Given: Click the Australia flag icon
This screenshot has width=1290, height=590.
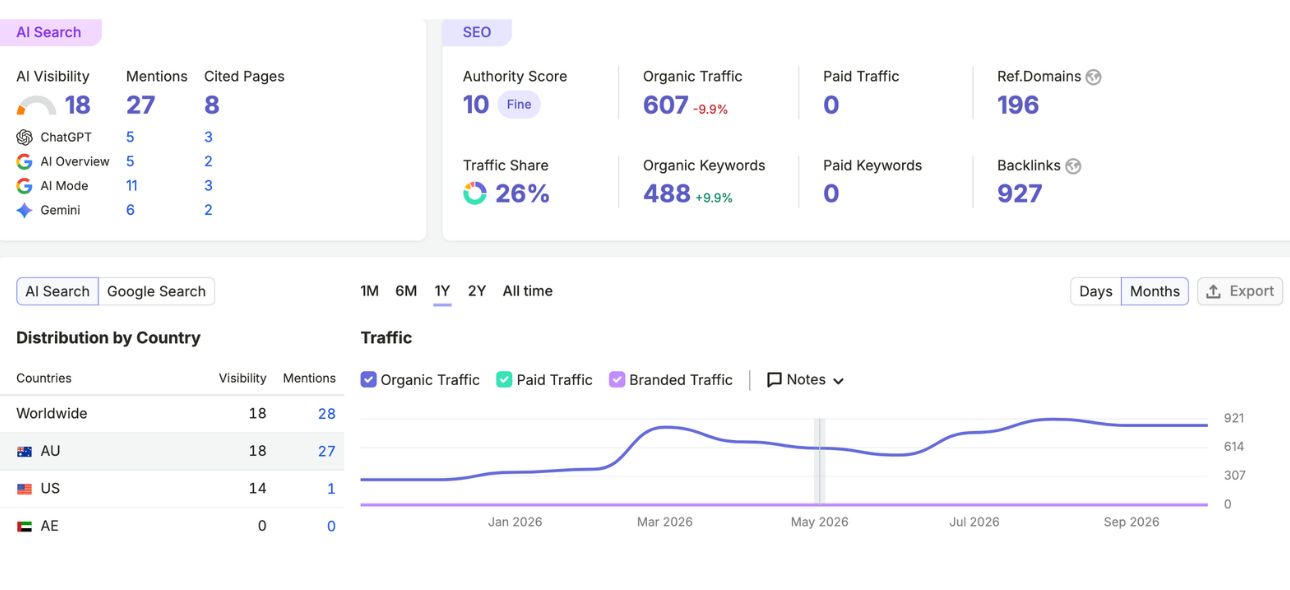Looking at the screenshot, I should (25, 452).
